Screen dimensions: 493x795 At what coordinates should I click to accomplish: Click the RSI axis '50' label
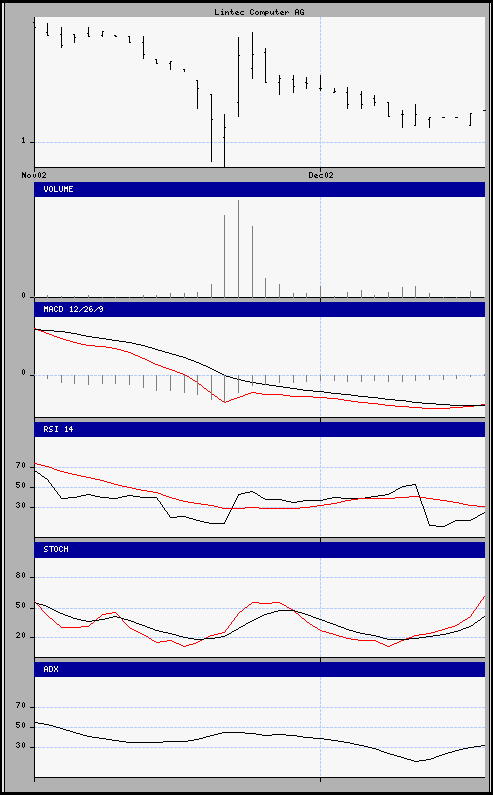click(x=20, y=486)
